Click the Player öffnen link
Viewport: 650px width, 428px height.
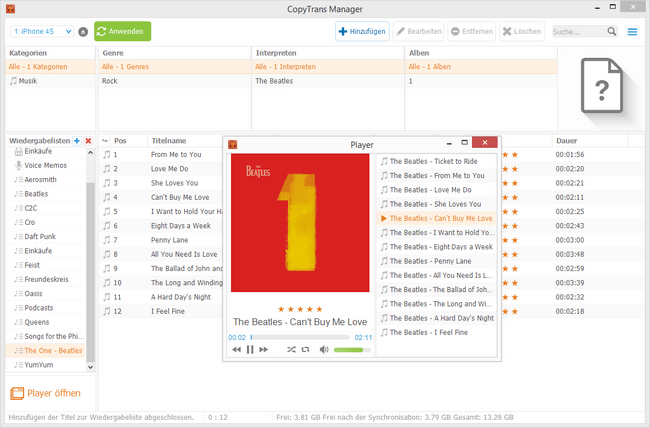[x=46, y=393]
